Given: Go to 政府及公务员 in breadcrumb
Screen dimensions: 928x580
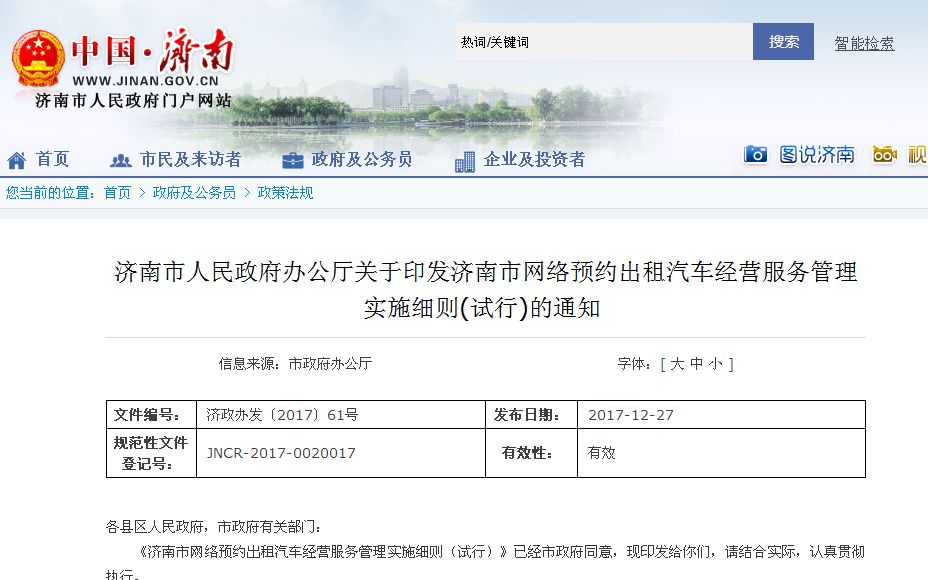Looking at the screenshot, I should 194,193.
